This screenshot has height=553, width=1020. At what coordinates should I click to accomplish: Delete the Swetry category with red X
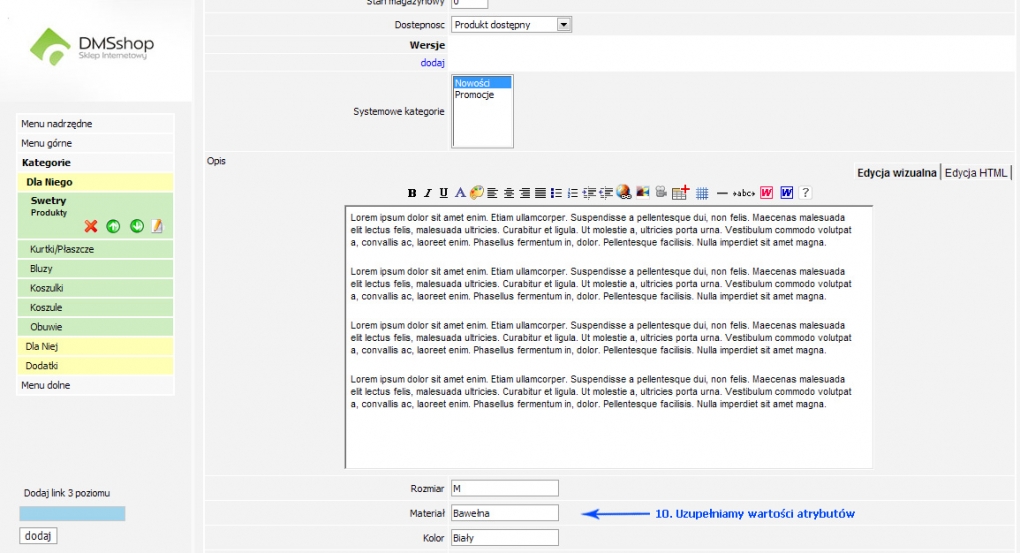(90, 226)
